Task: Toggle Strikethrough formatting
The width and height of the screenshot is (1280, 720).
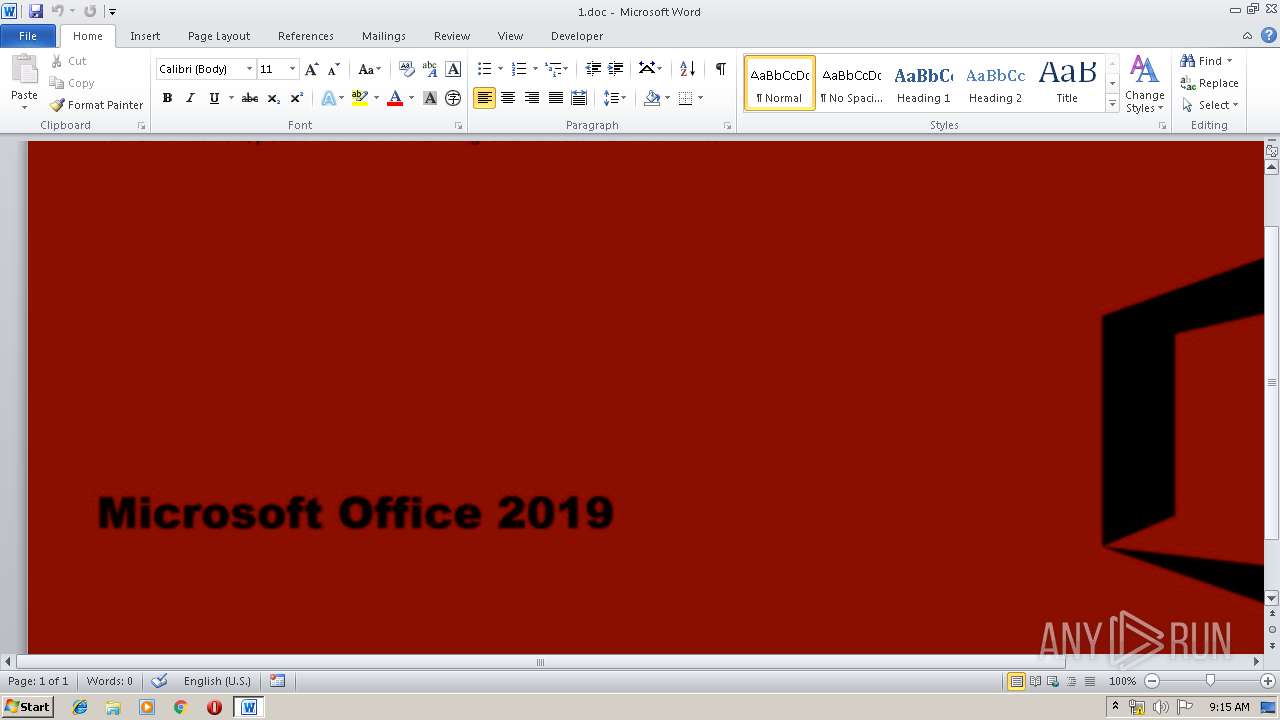Action: pyautogui.click(x=250, y=98)
